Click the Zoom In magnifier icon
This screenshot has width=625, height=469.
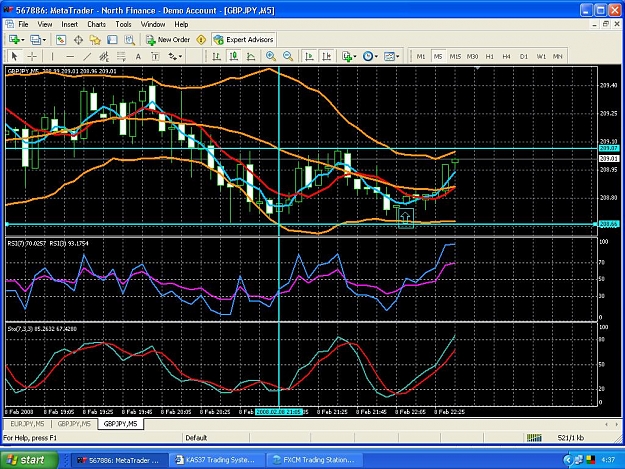click(x=271, y=56)
